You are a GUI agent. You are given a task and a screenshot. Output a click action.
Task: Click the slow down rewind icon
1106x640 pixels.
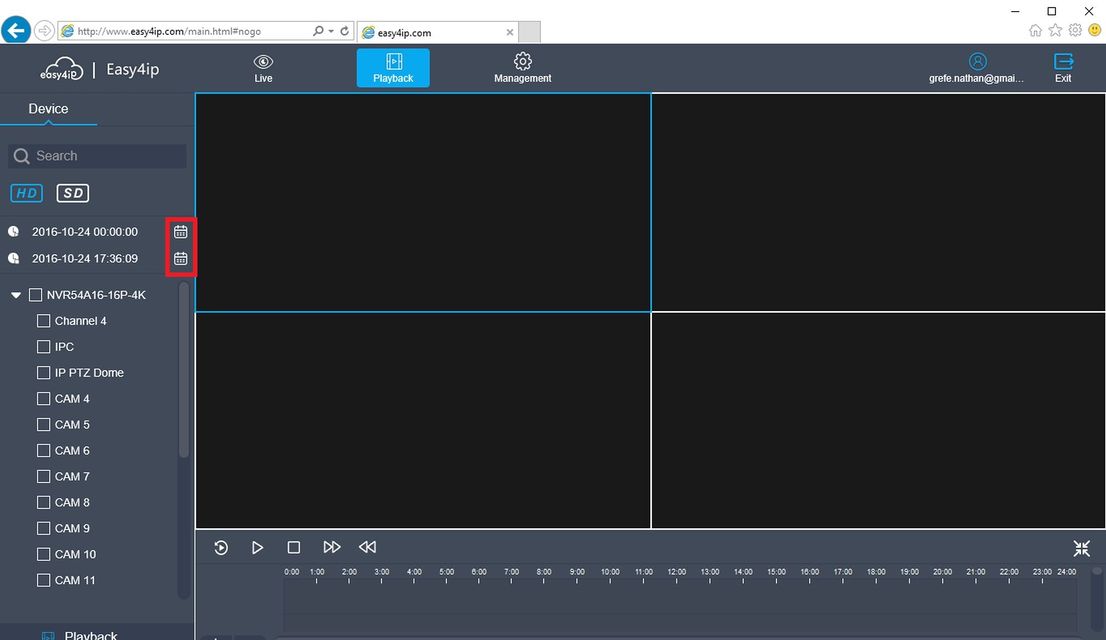(x=367, y=547)
